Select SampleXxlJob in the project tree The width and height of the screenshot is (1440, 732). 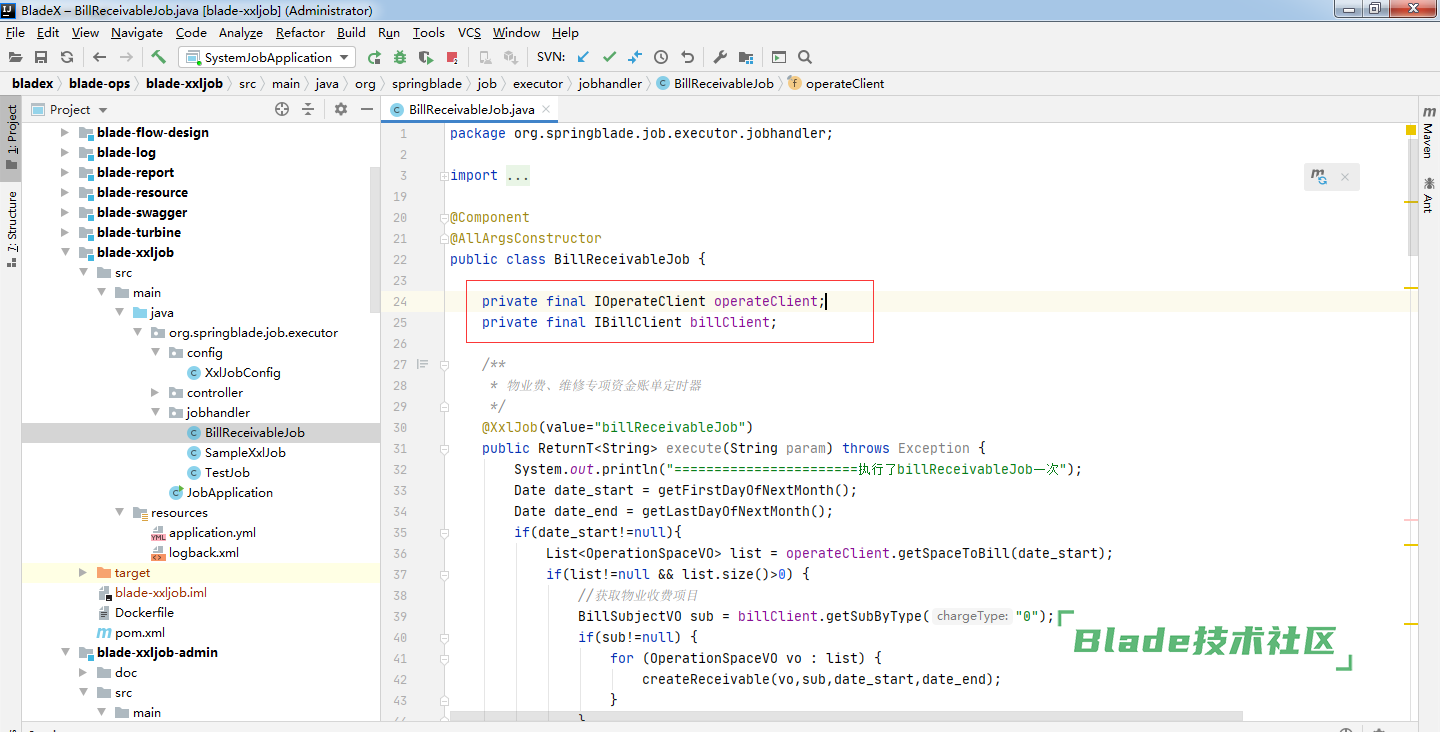click(x=245, y=452)
